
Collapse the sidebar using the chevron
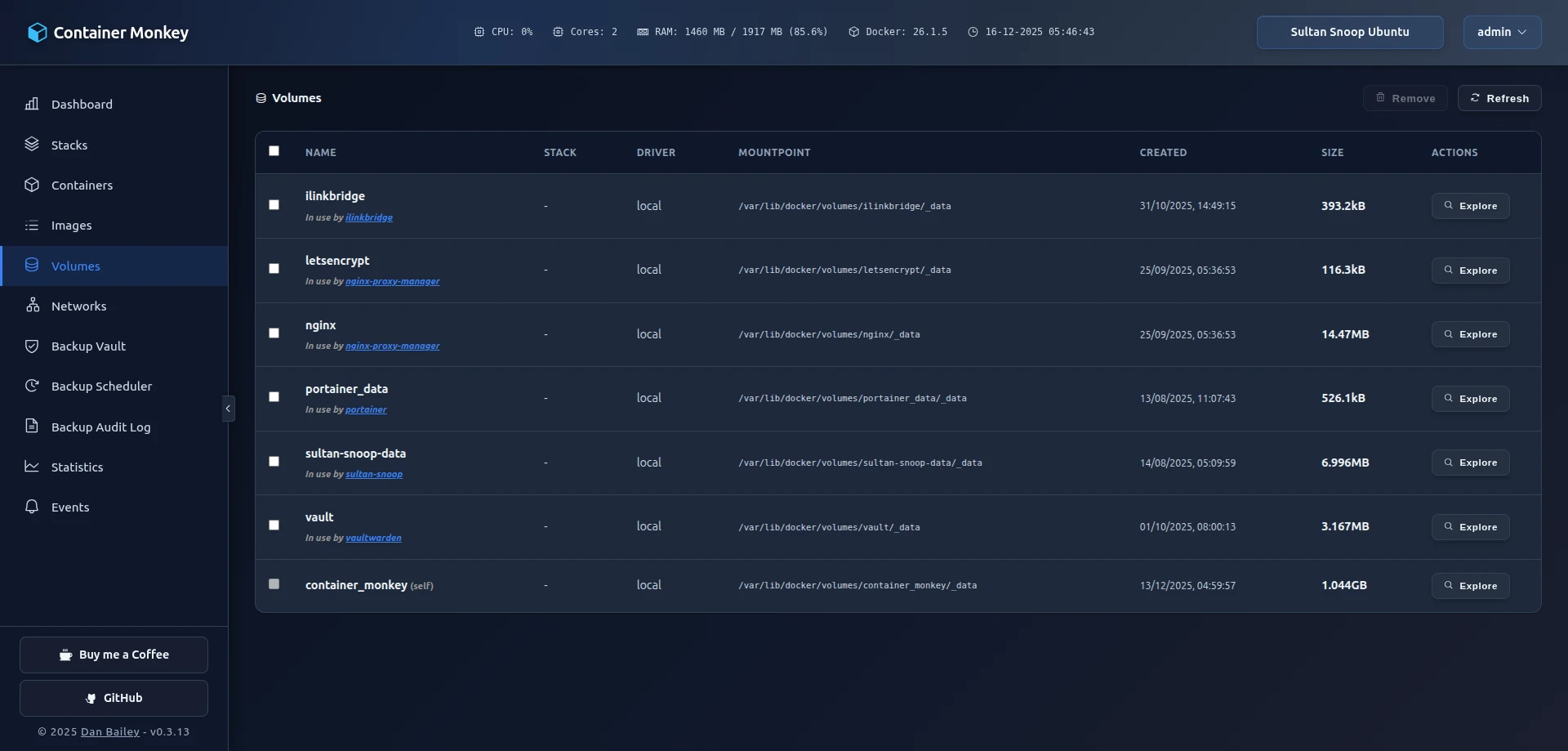(228, 408)
